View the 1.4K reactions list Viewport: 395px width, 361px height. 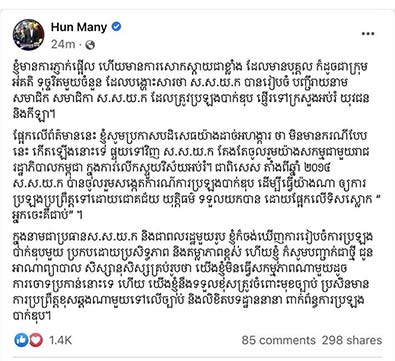tap(60, 340)
